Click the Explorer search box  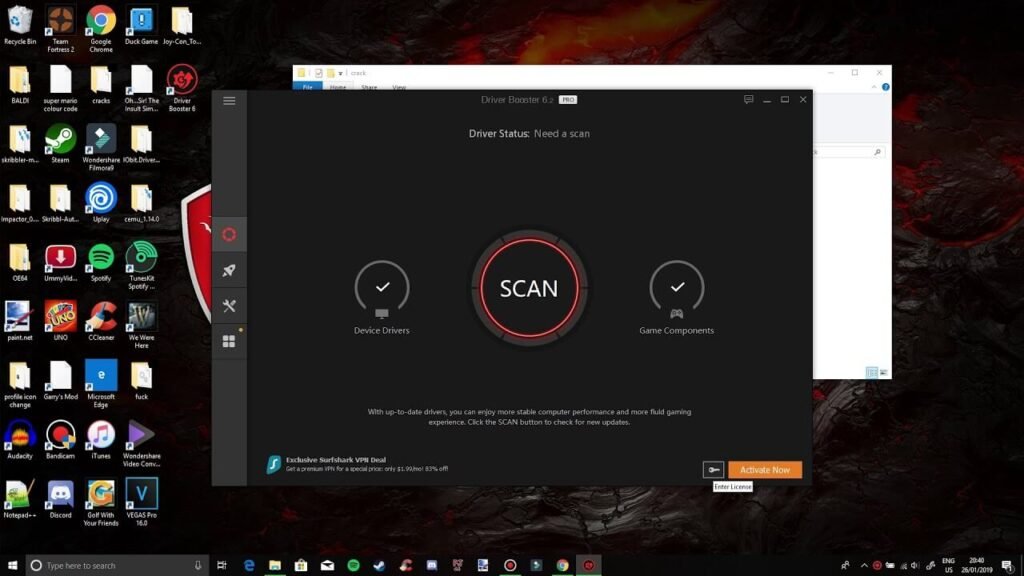(848, 152)
